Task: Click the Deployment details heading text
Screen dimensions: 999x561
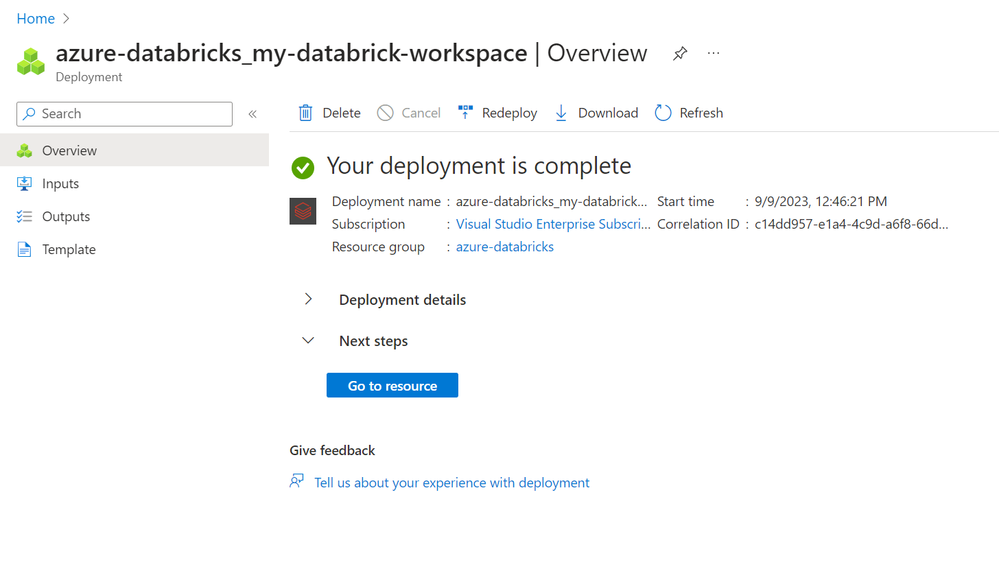Action: point(403,299)
